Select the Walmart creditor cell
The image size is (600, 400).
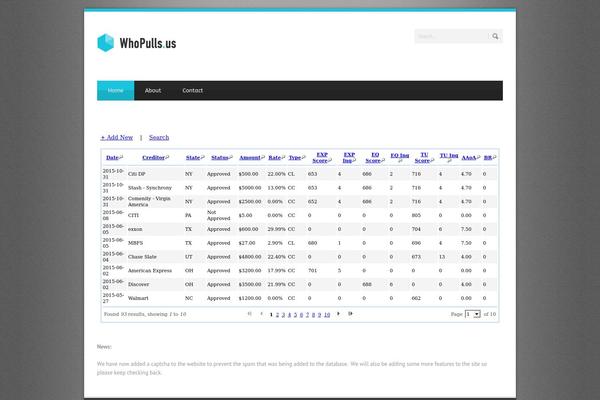tap(138, 298)
